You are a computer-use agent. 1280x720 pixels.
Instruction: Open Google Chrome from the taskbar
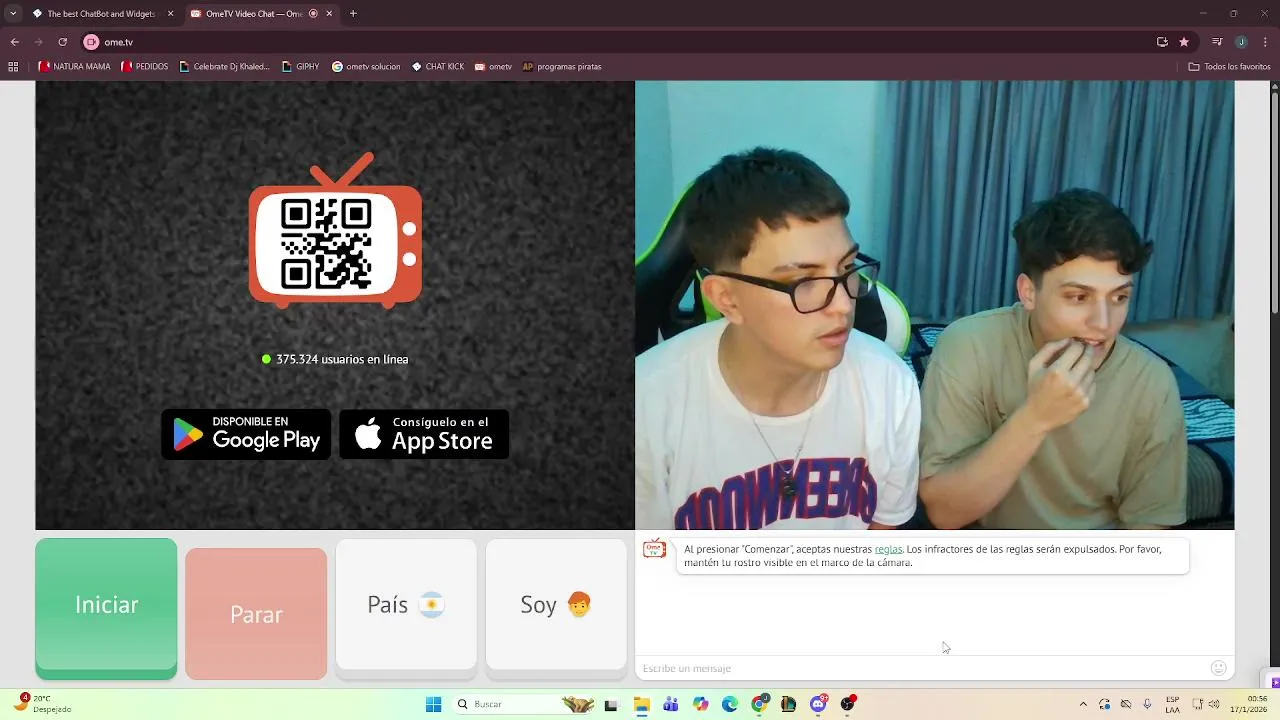click(759, 704)
